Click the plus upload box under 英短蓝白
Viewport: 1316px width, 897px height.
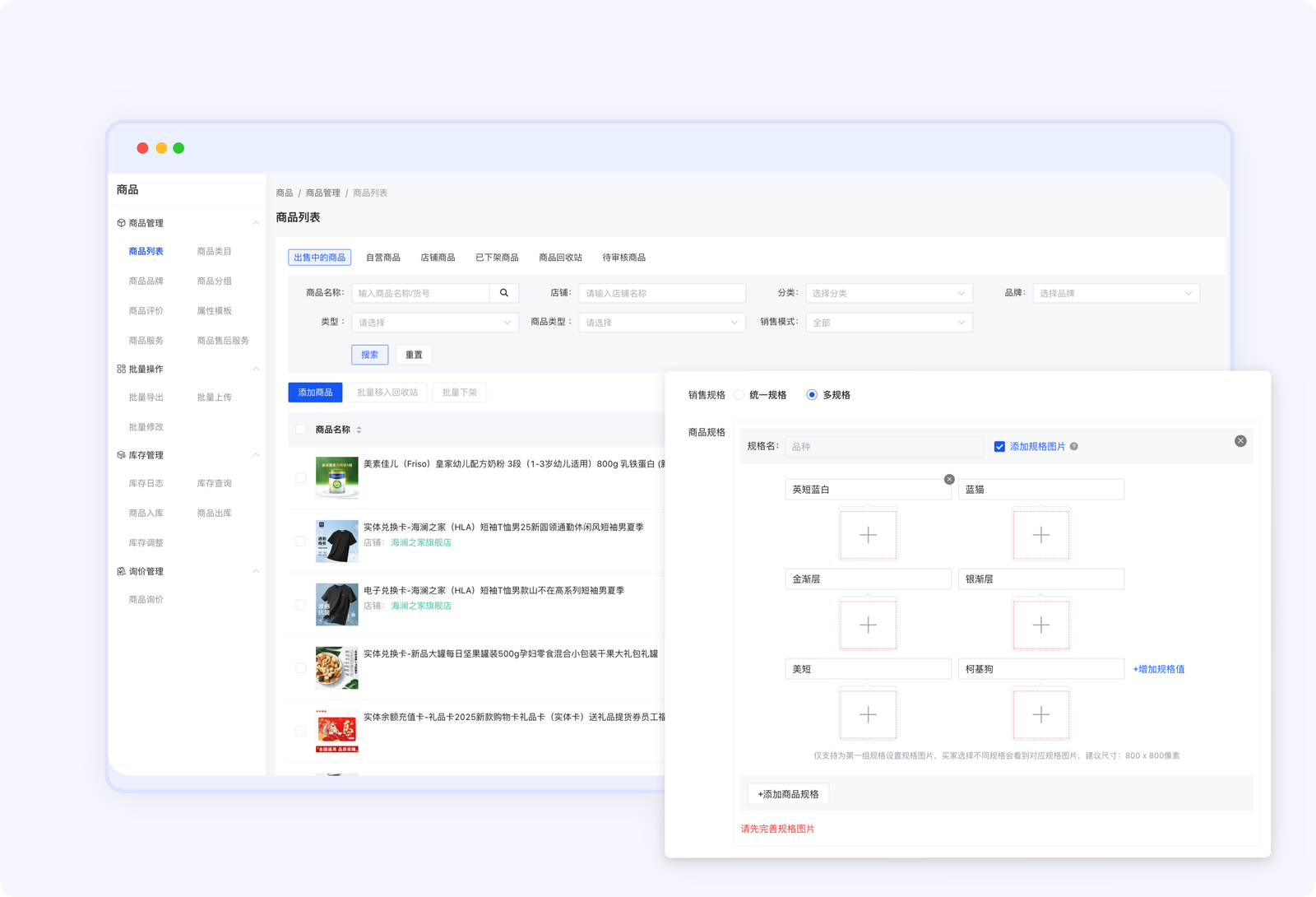[868, 535]
